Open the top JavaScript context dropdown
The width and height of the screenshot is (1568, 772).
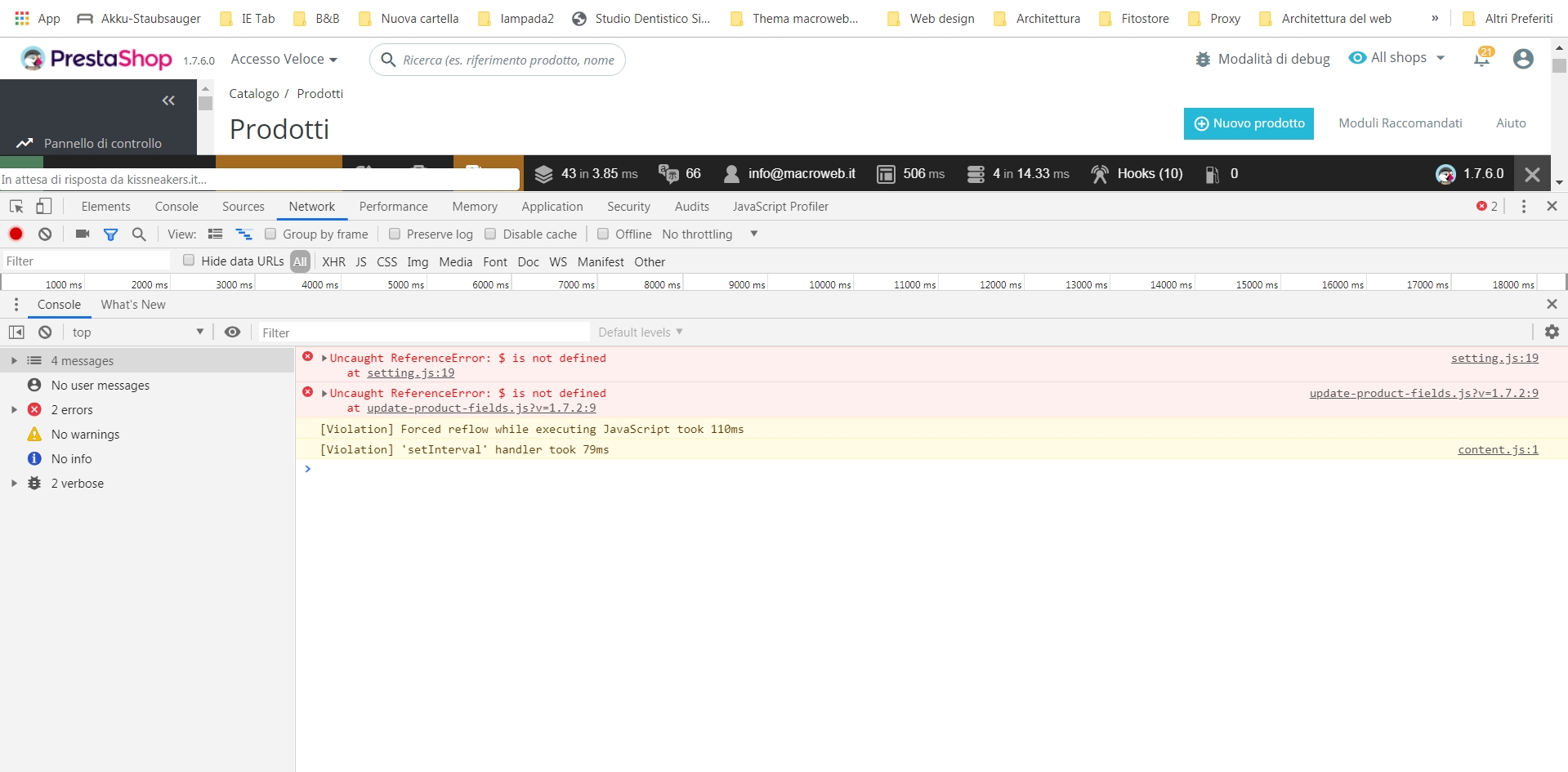click(x=137, y=332)
